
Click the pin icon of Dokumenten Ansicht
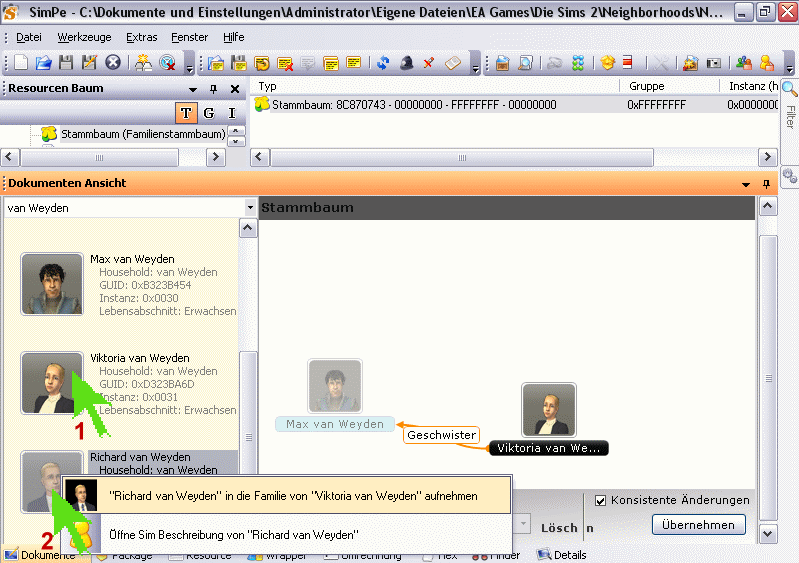coord(767,184)
